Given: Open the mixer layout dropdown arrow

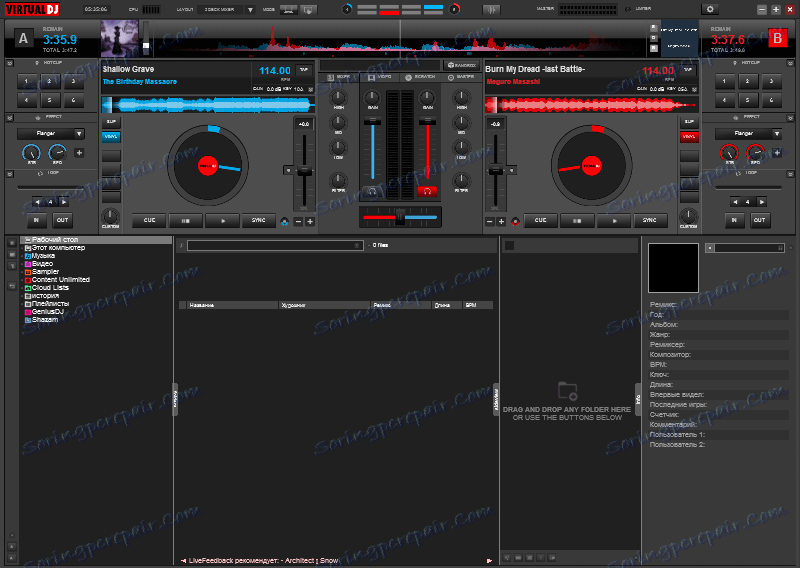Looking at the screenshot, I should 250,9.
